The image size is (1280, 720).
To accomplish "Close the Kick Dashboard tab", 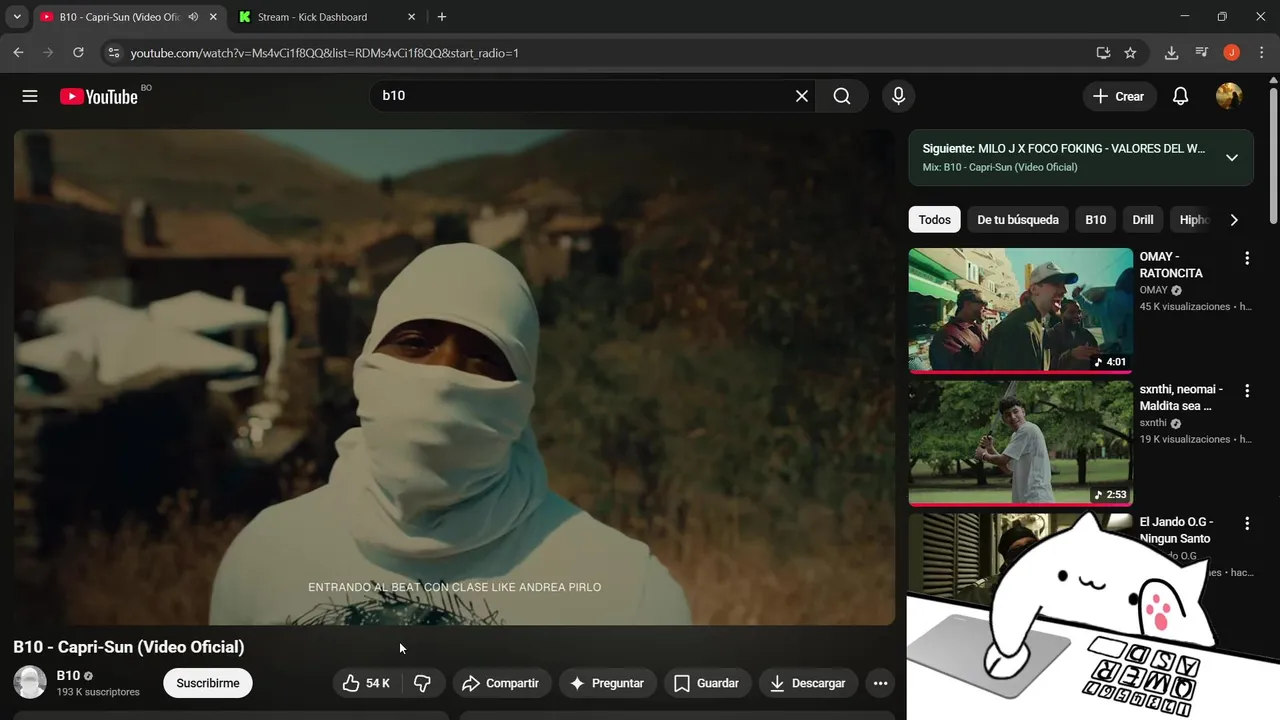I will (411, 17).
